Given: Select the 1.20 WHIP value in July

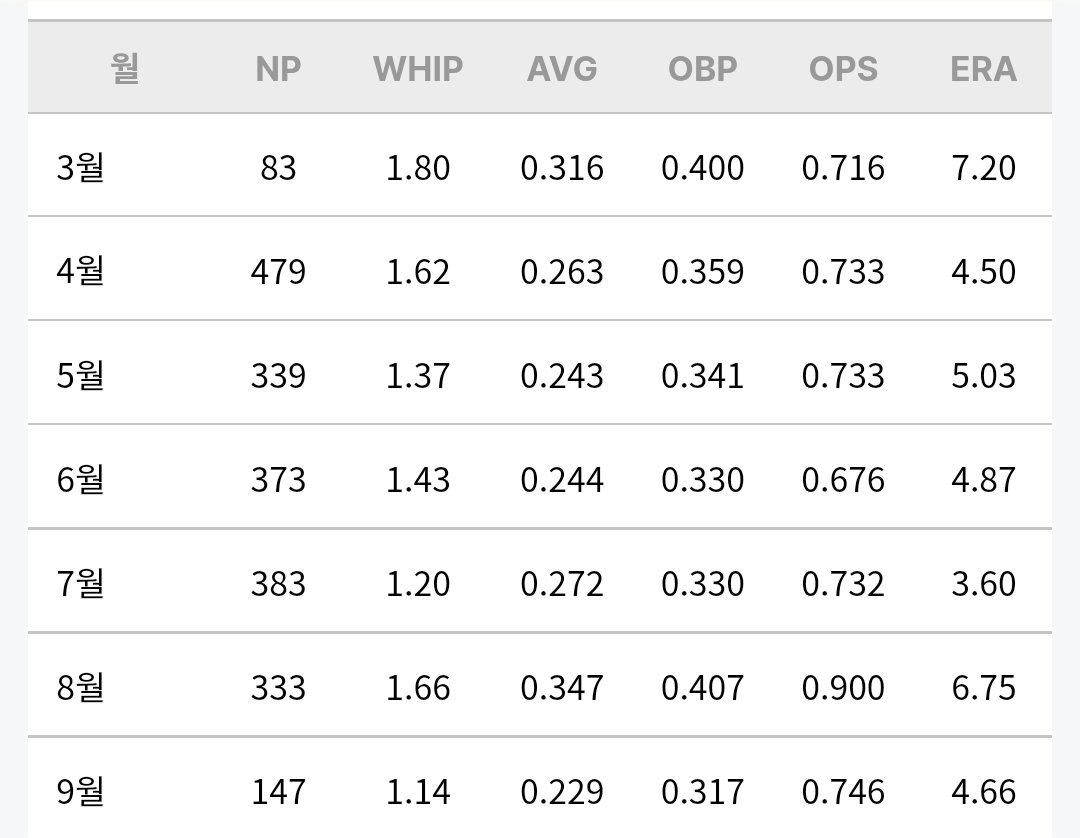Looking at the screenshot, I should pyautogui.click(x=418, y=584).
